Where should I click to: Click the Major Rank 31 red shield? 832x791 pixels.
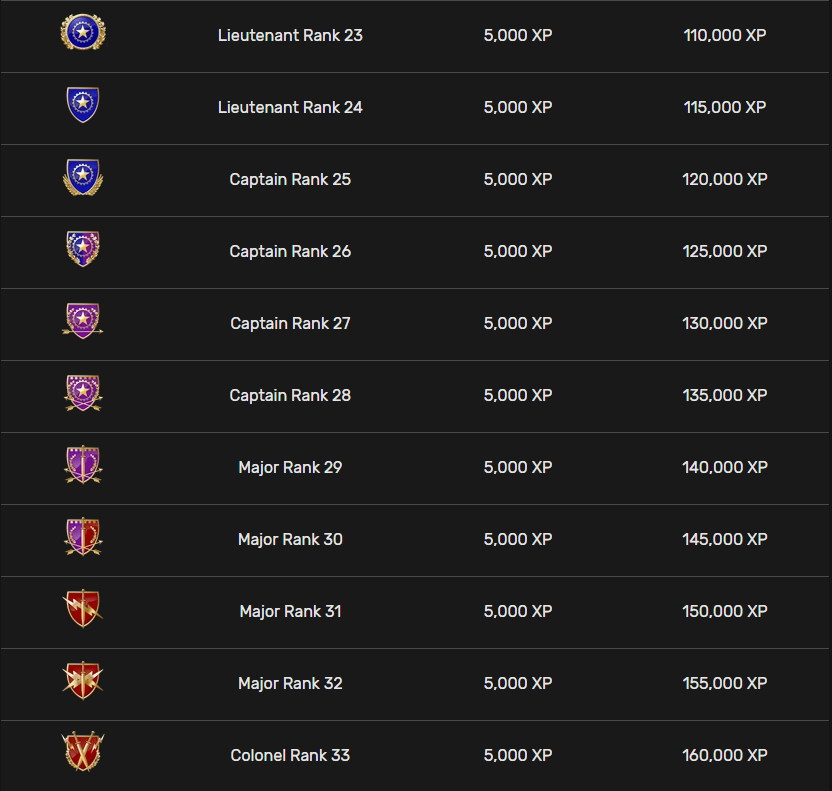(82, 608)
